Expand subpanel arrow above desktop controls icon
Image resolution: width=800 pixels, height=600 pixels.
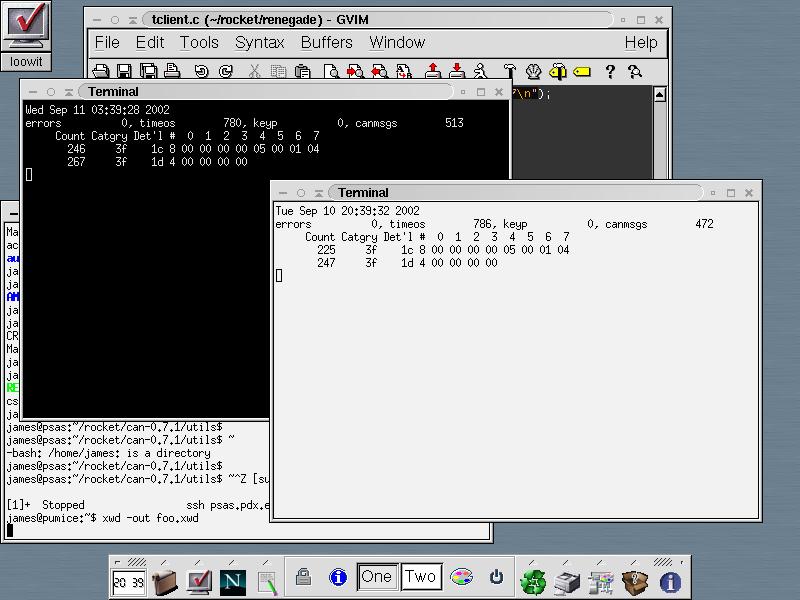pyautogui.click(x=600, y=562)
